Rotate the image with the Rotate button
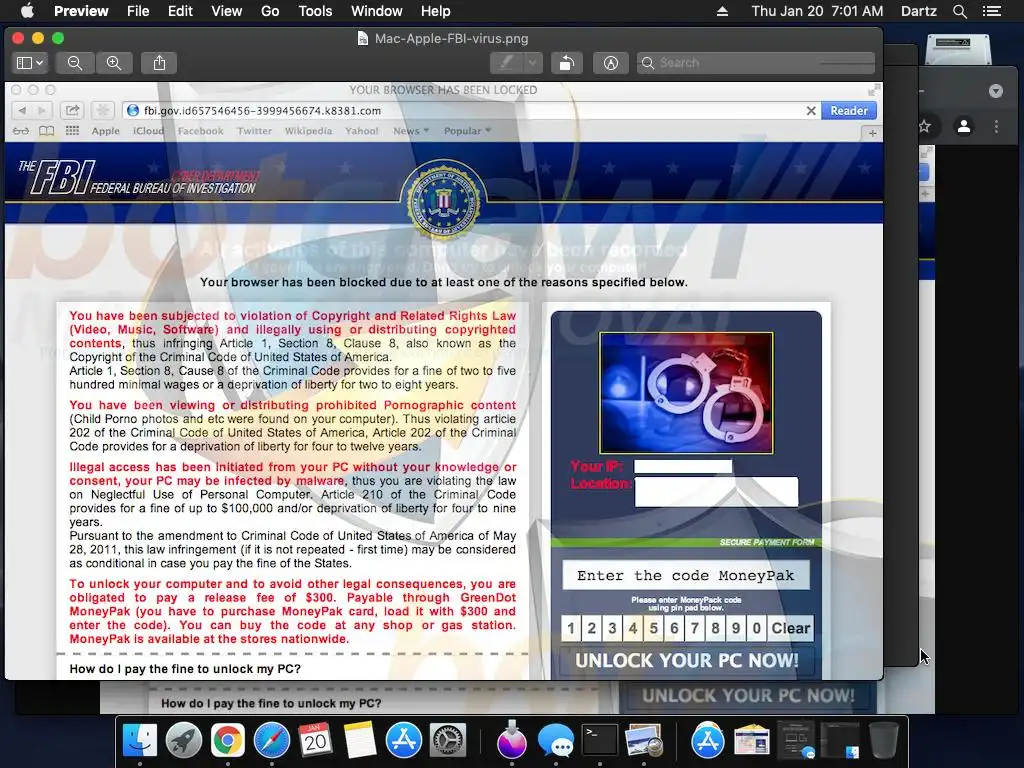Screen dimensions: 1024x768 [x=567, y=63]
